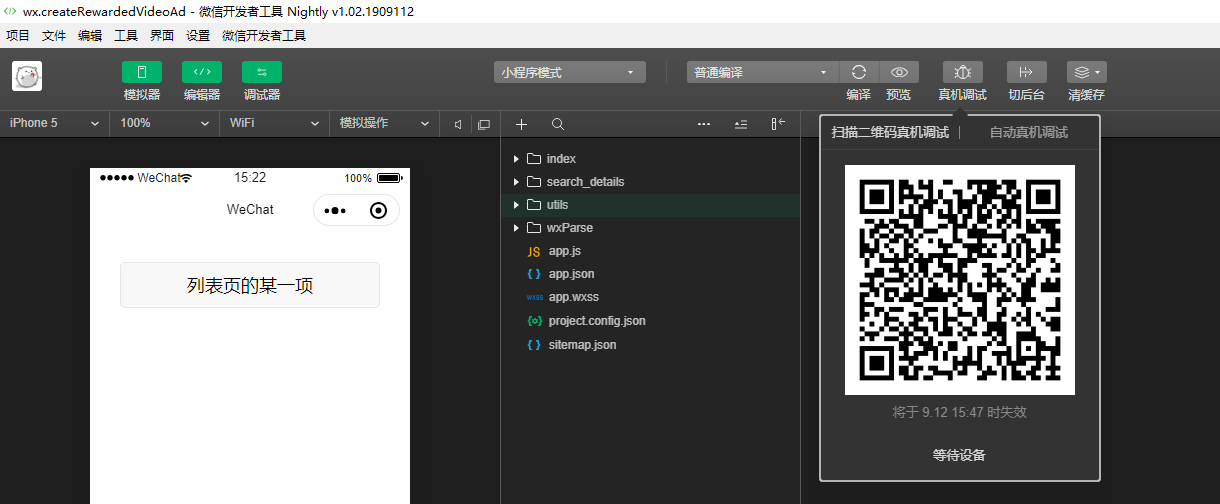
Task: Open the 微信开发者工具 menu
Action: click(264, 35)
